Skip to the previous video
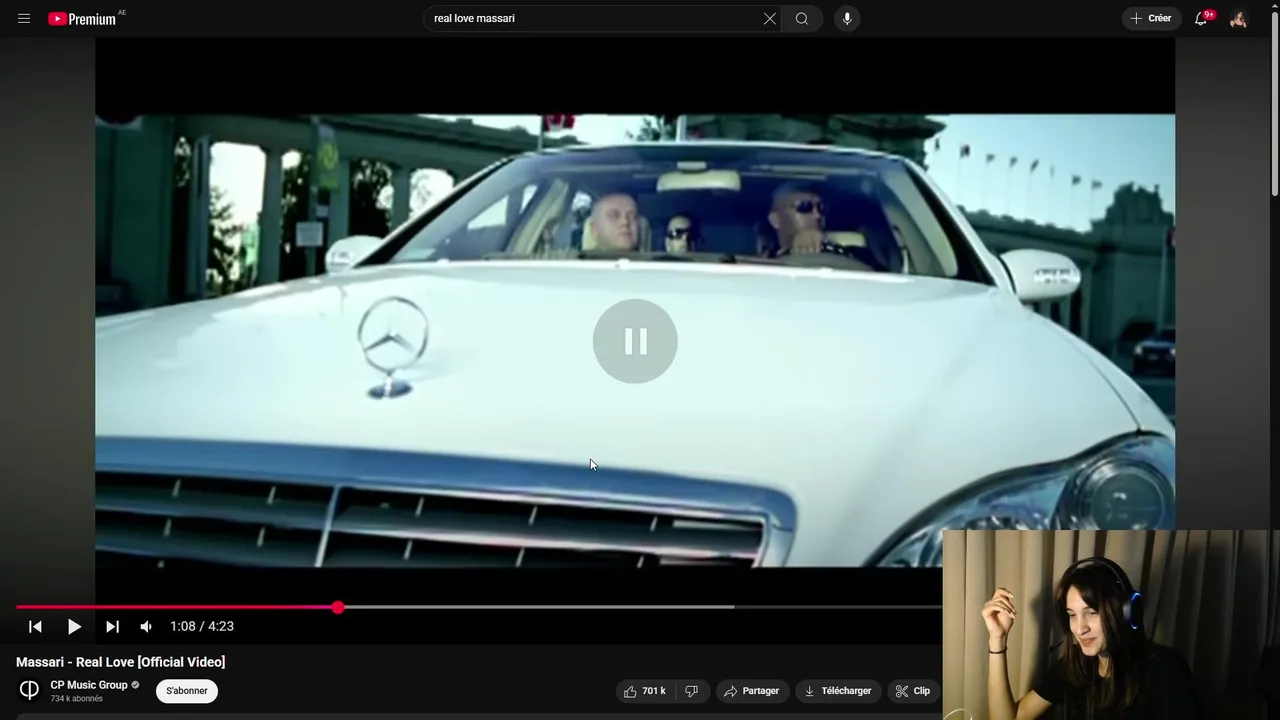This screenshot has width=1280, height=720. pos(35,626)
